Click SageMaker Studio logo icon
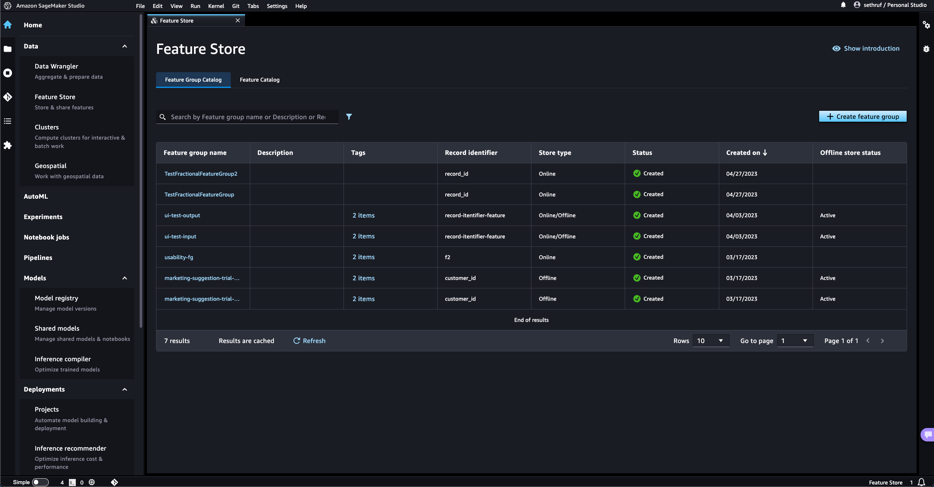This screenshot has height=487, width=934. (x=8, y=5)
